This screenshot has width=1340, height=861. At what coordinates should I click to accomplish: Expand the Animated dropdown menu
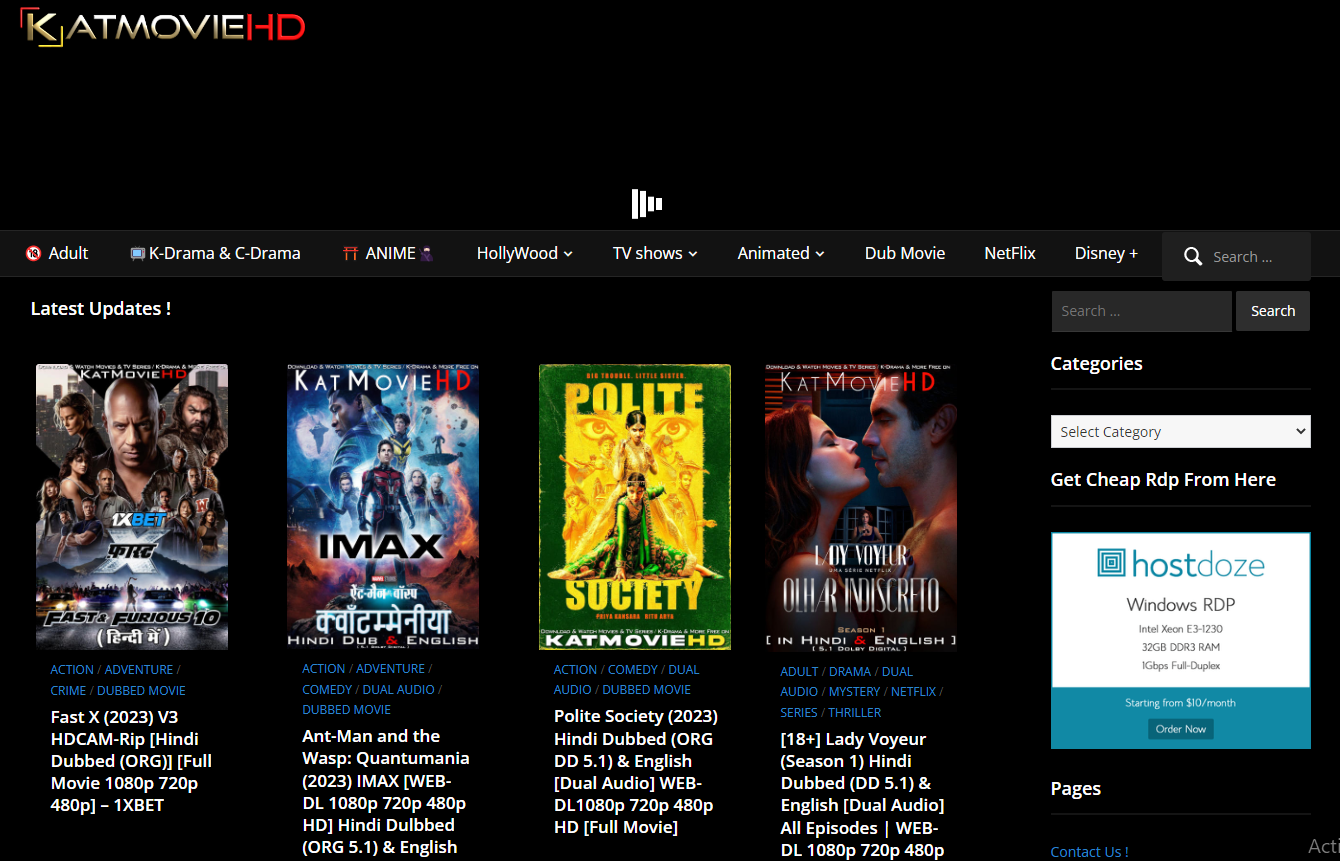coord(781,254)
